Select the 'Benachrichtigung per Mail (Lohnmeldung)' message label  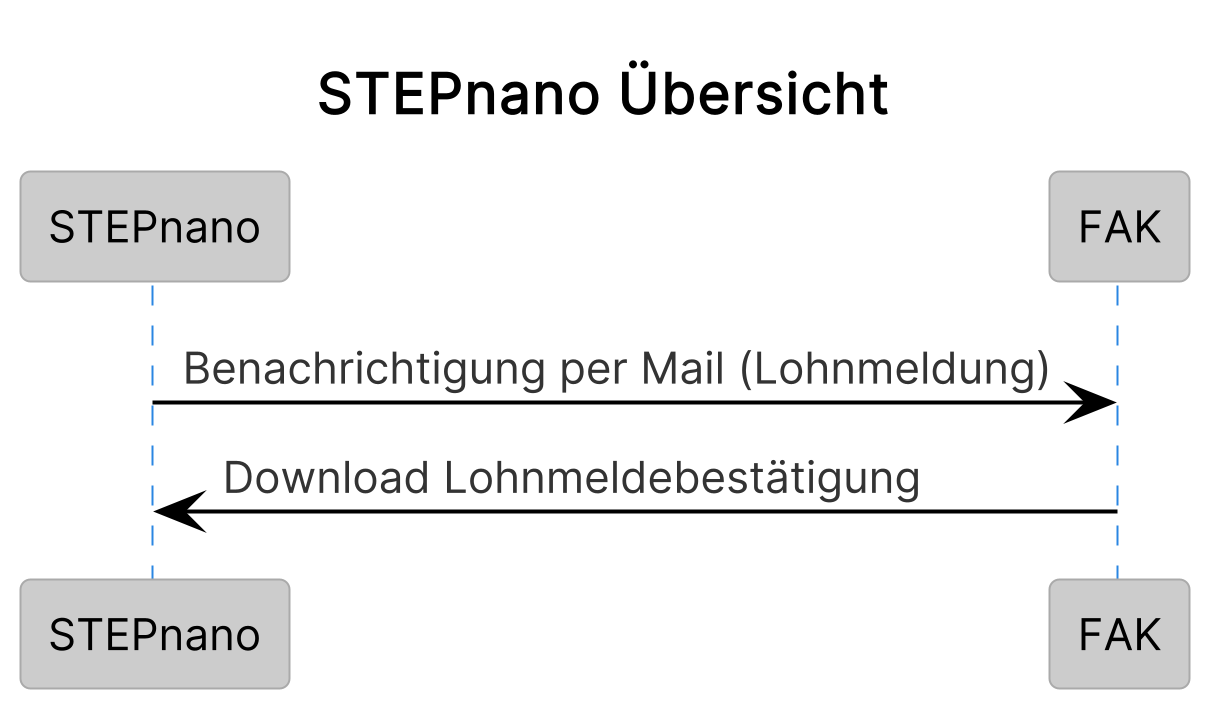click(x=616, y=369)
